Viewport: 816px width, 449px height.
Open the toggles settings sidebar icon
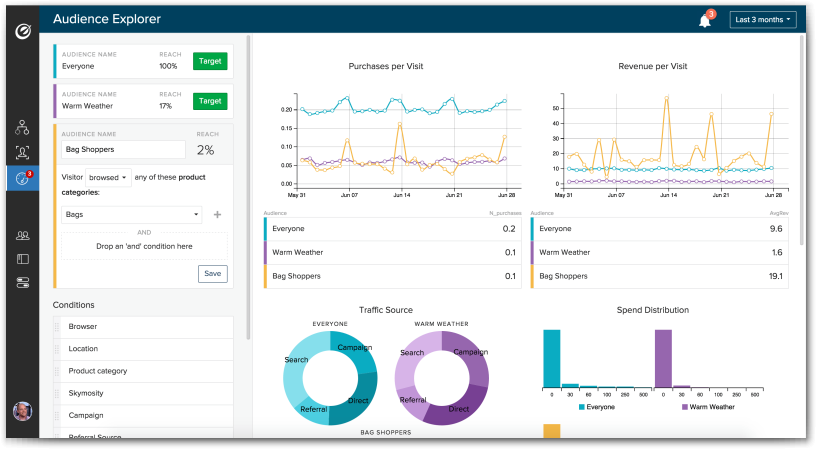[x=22, y=283]
